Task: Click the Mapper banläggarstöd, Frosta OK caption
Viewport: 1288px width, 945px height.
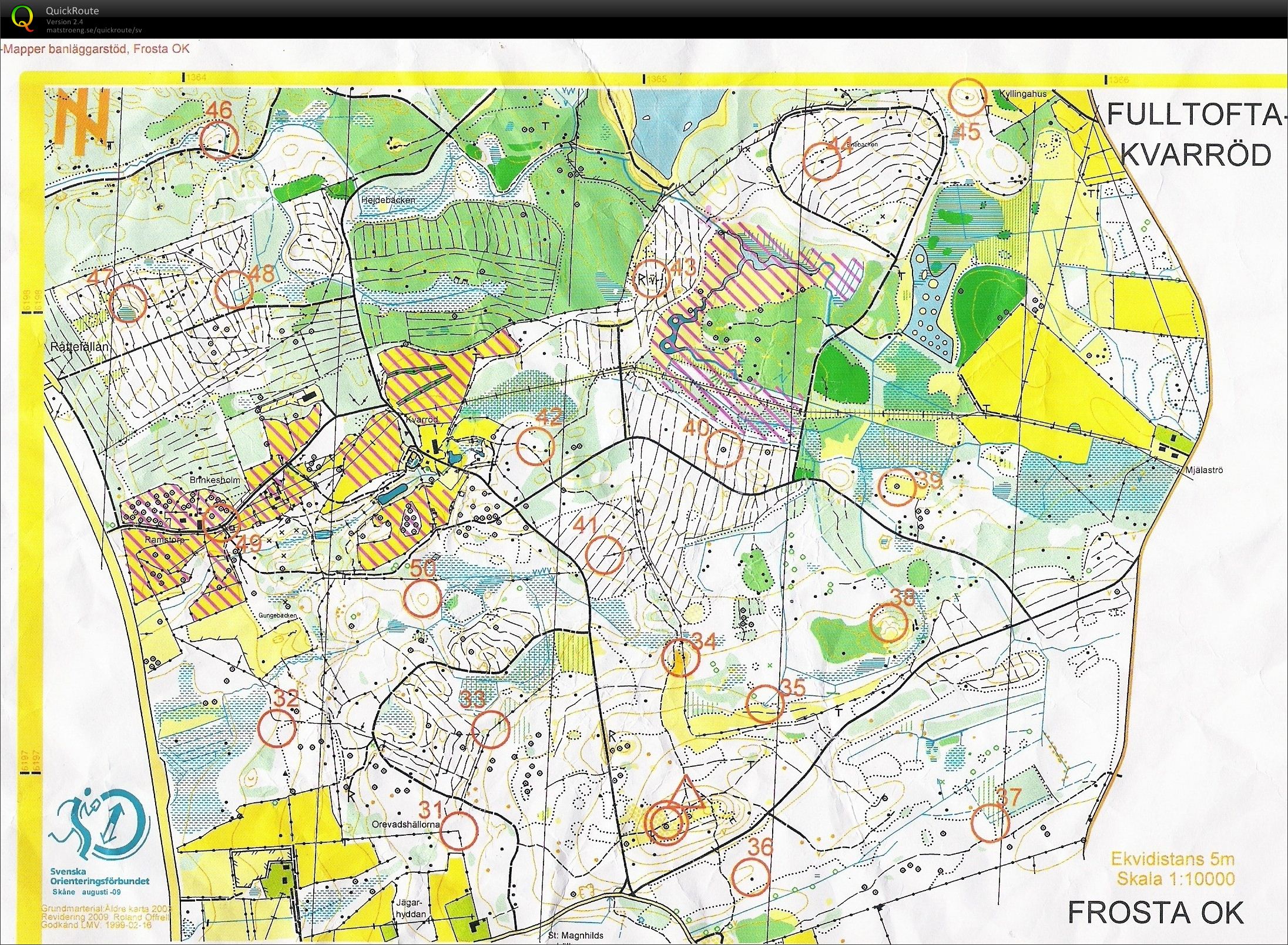Action: click(96, 49)
